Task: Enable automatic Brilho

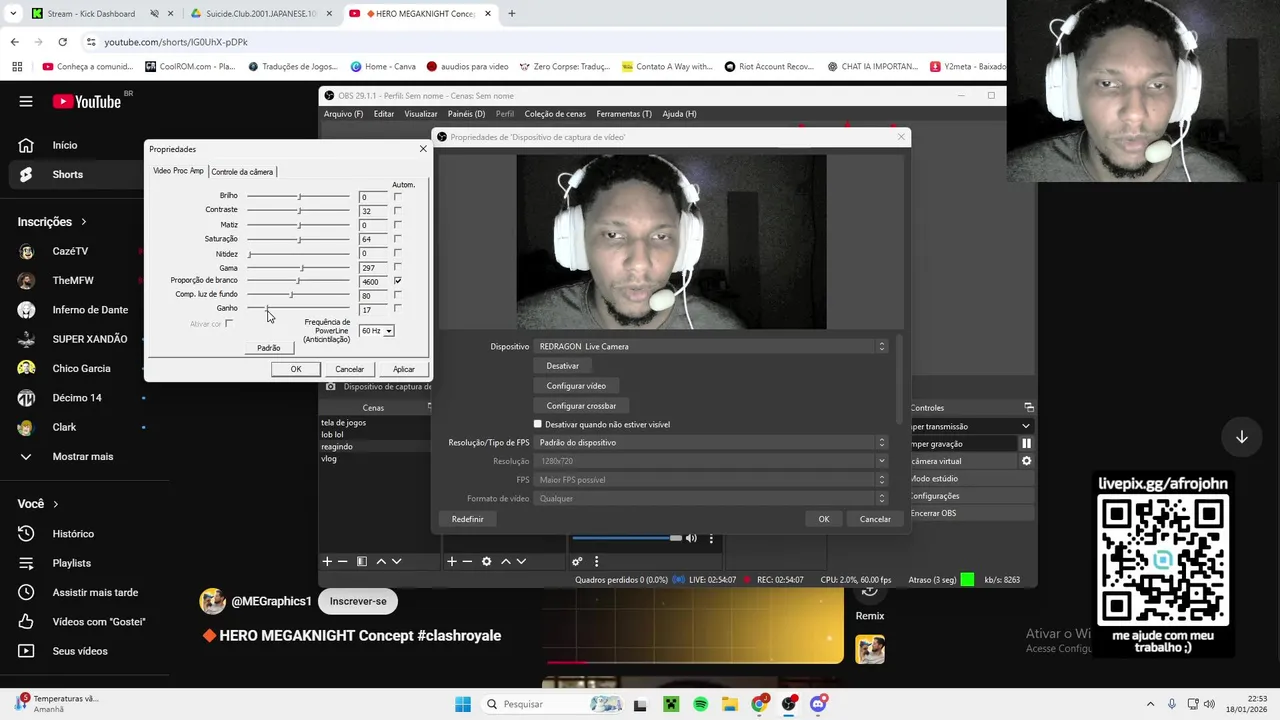Action: pos(397,196)
